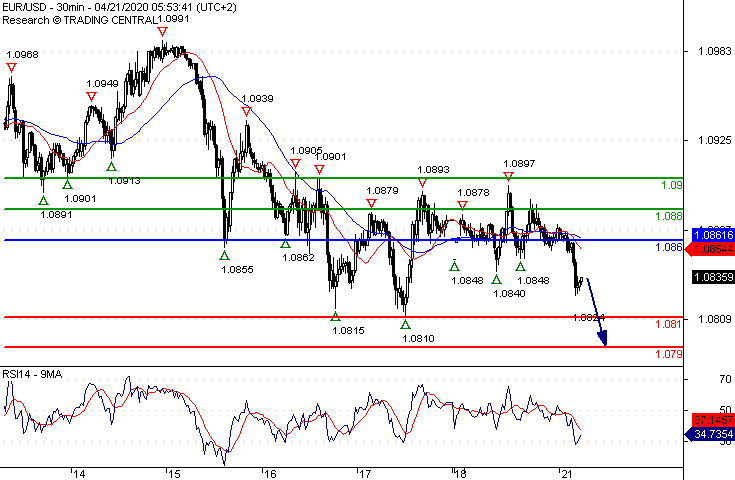This screenshot has height=480, width=735.
Task: Click date 21 on the time axis
Action: (567, 474)
